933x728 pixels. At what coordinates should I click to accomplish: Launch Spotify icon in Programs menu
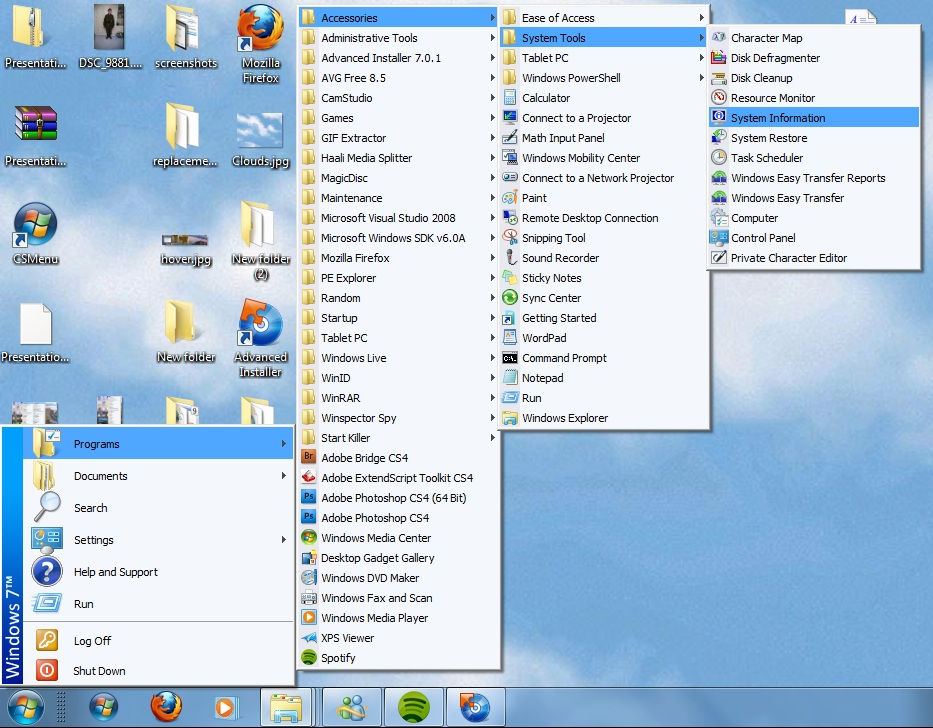309,658
